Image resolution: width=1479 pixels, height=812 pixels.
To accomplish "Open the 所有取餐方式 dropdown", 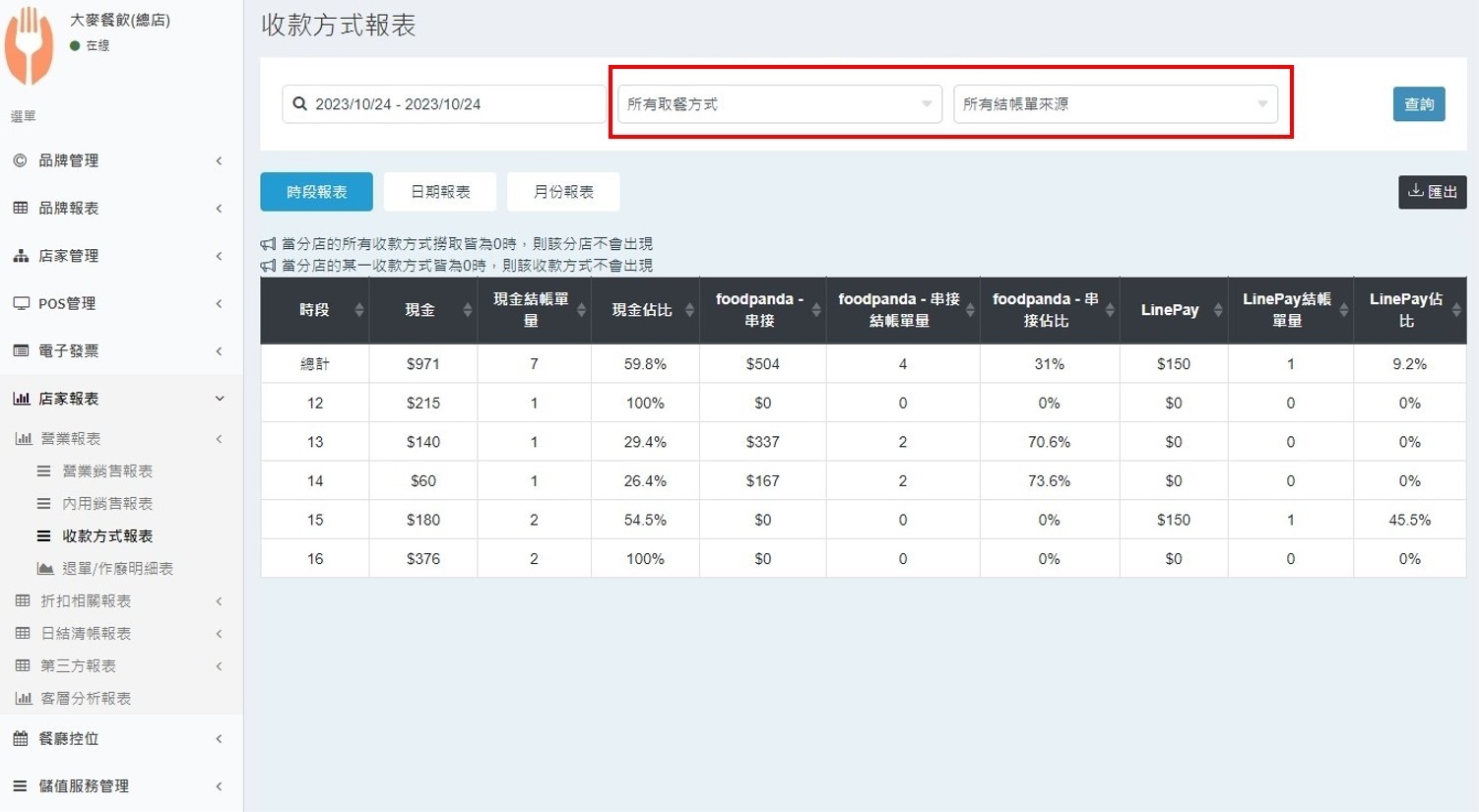I will tap(779, 104).
